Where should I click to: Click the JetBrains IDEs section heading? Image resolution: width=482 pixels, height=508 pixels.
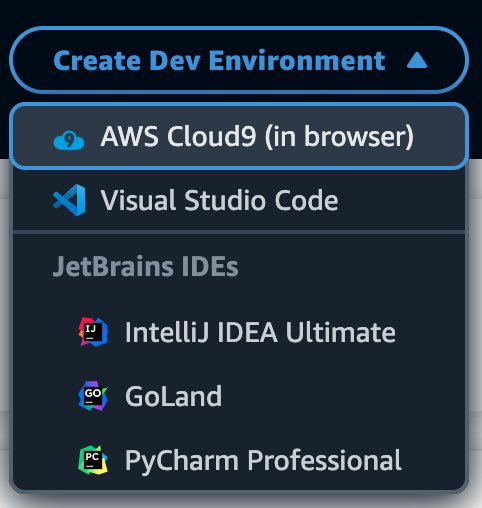pyautogui.click(x=145, y=266)
